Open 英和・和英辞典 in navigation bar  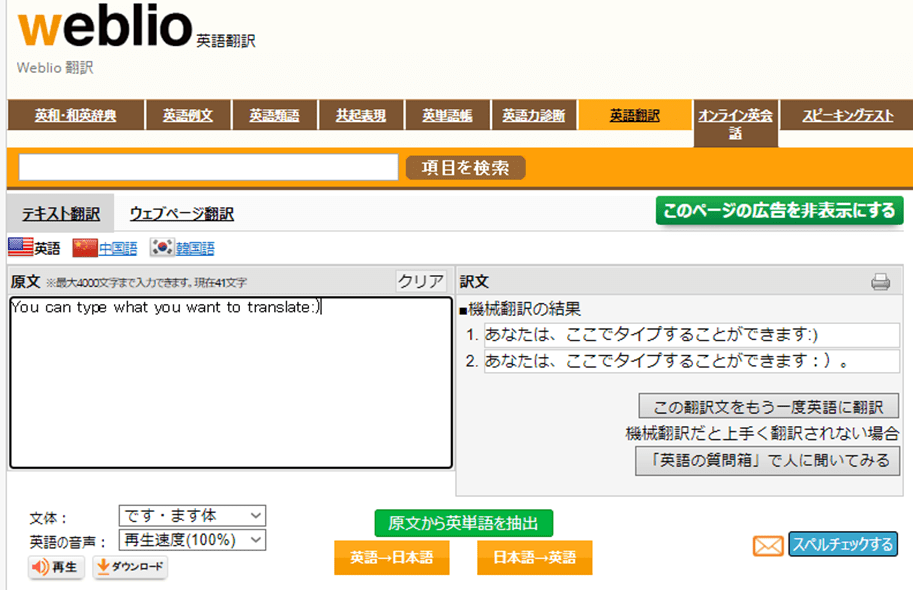click(76, 116)
